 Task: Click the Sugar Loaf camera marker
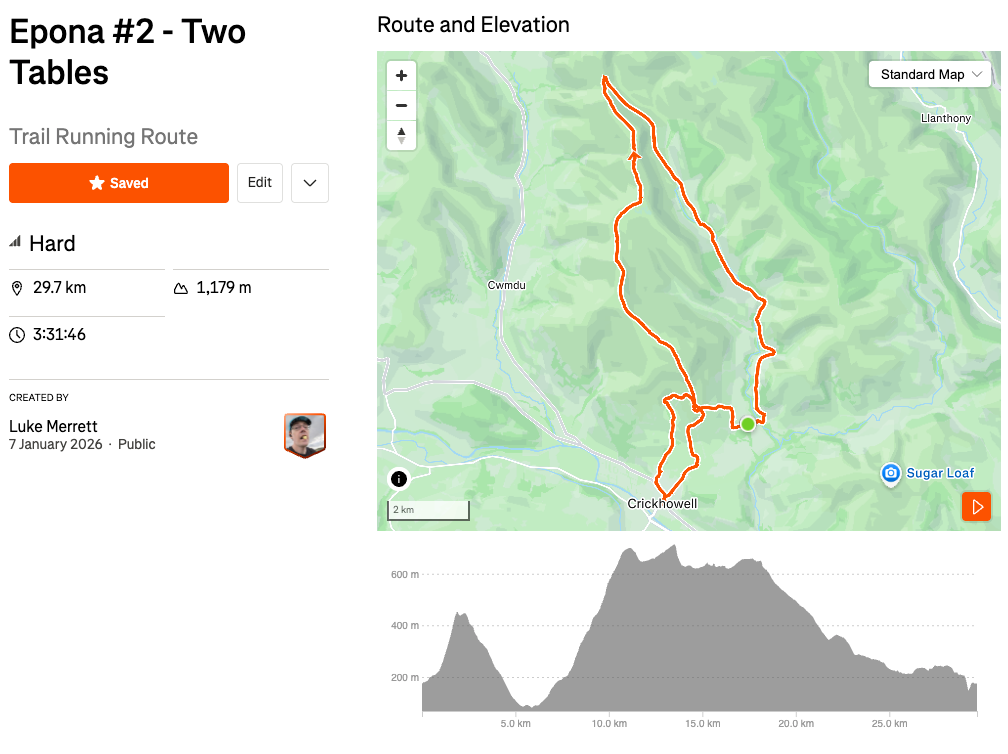tap(891, 473)
